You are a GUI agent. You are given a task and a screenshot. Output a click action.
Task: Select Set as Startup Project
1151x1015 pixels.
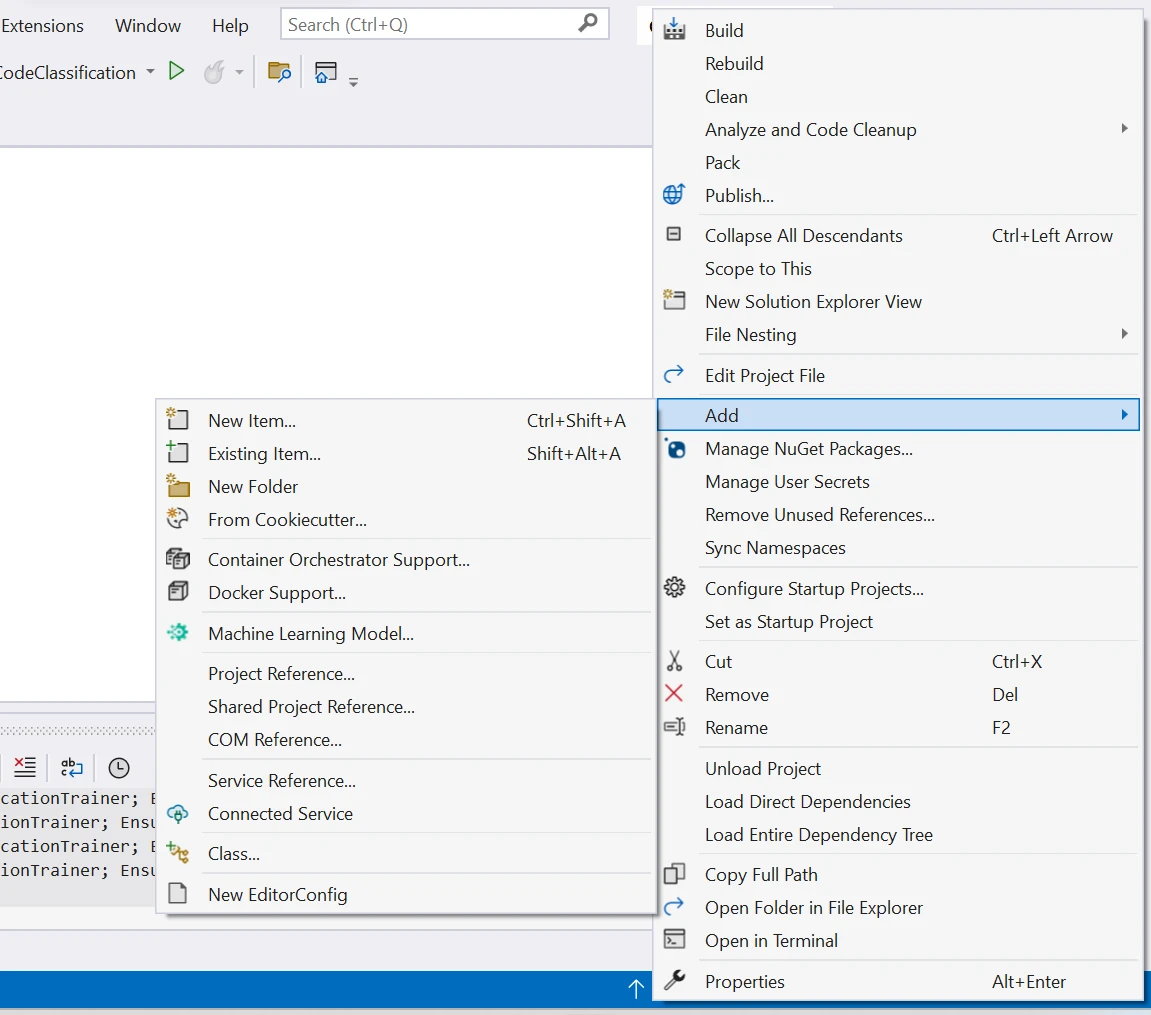(x=788, y=621)
